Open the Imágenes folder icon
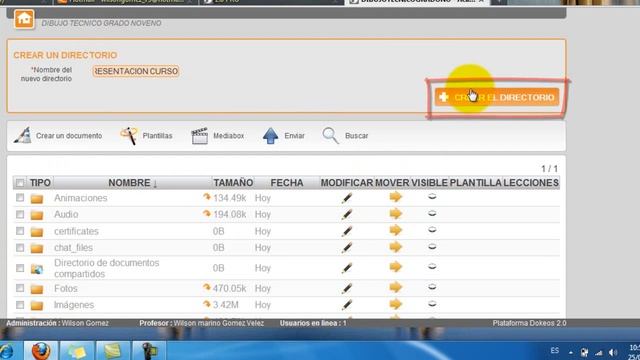The height and width of the screenshot is (360, 640). coord(37,305)
